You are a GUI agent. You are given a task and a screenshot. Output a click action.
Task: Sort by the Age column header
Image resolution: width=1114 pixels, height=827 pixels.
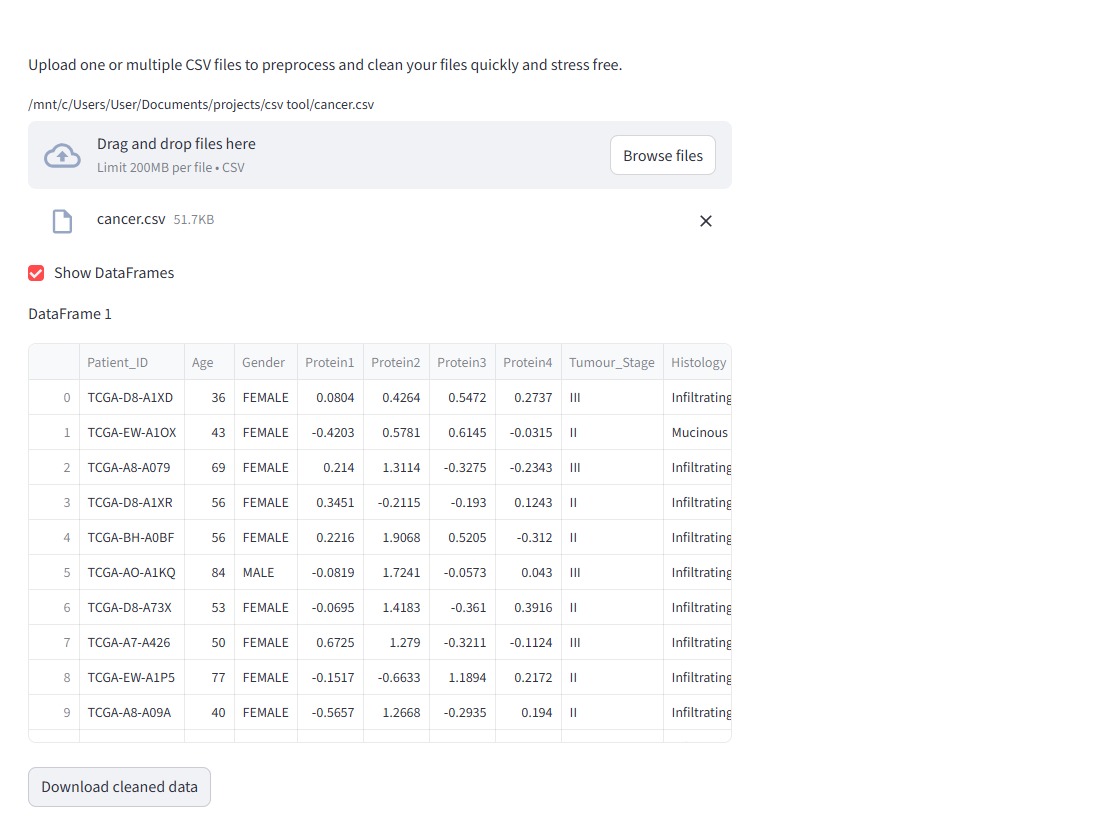[209, 362]
